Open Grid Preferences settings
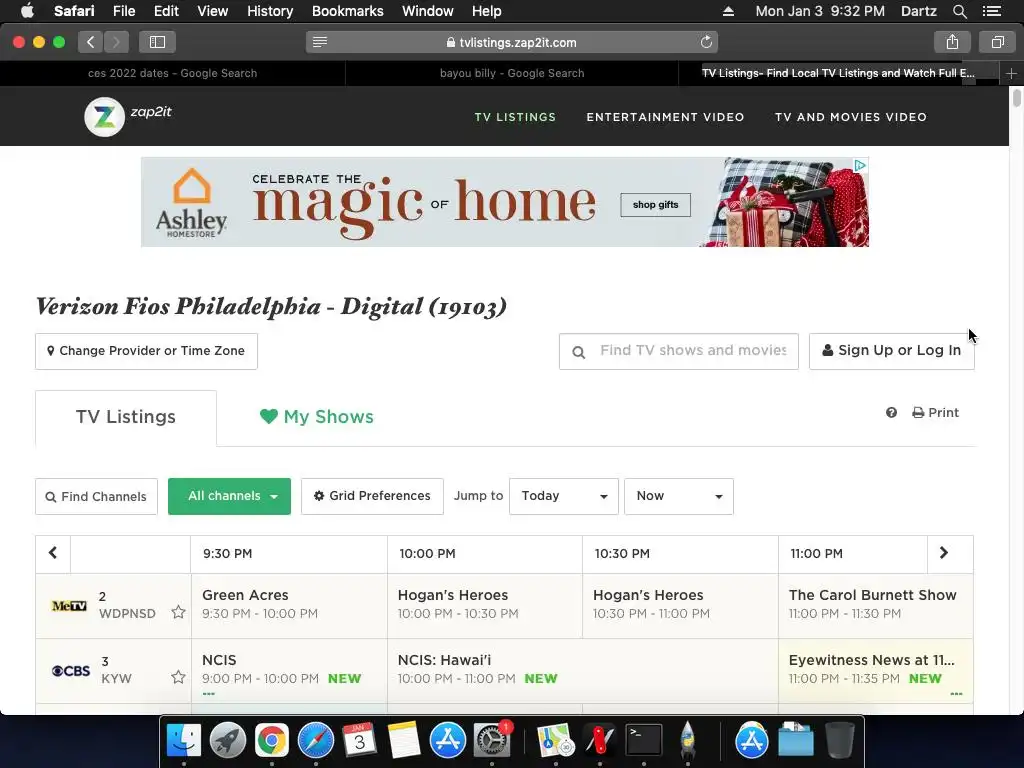The image size is (1024, 768). 372,496
